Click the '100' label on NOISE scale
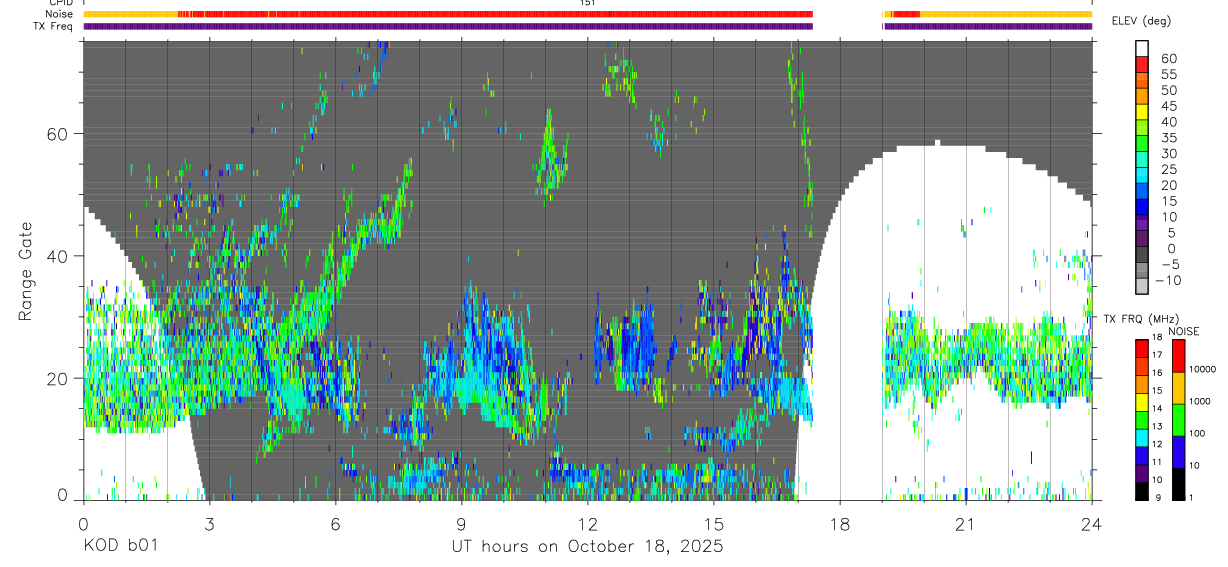This screenshot has height=567, width=1228. point(1199,433)
